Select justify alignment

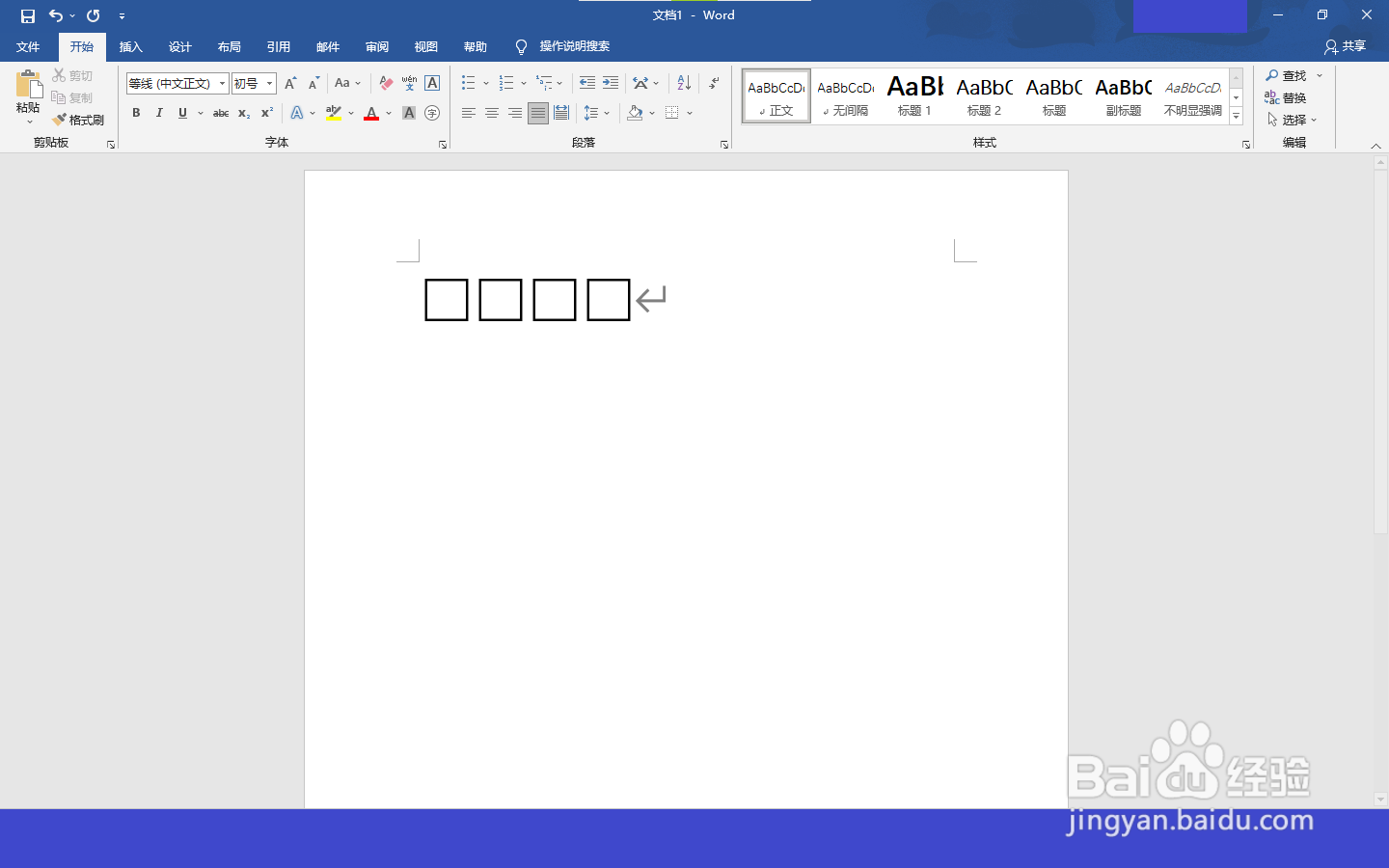(x=538, y=113)
